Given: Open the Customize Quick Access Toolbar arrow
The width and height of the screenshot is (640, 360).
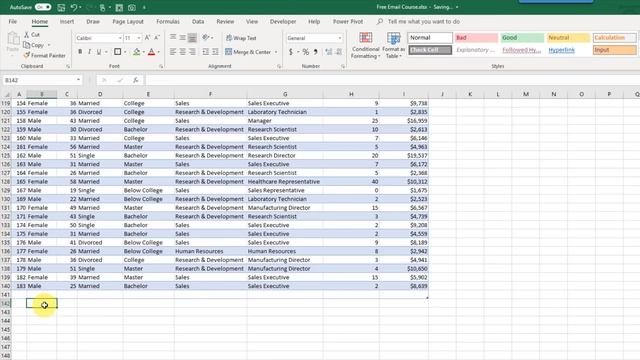Looking at the screenshot, I should click(x=144, y=7).
